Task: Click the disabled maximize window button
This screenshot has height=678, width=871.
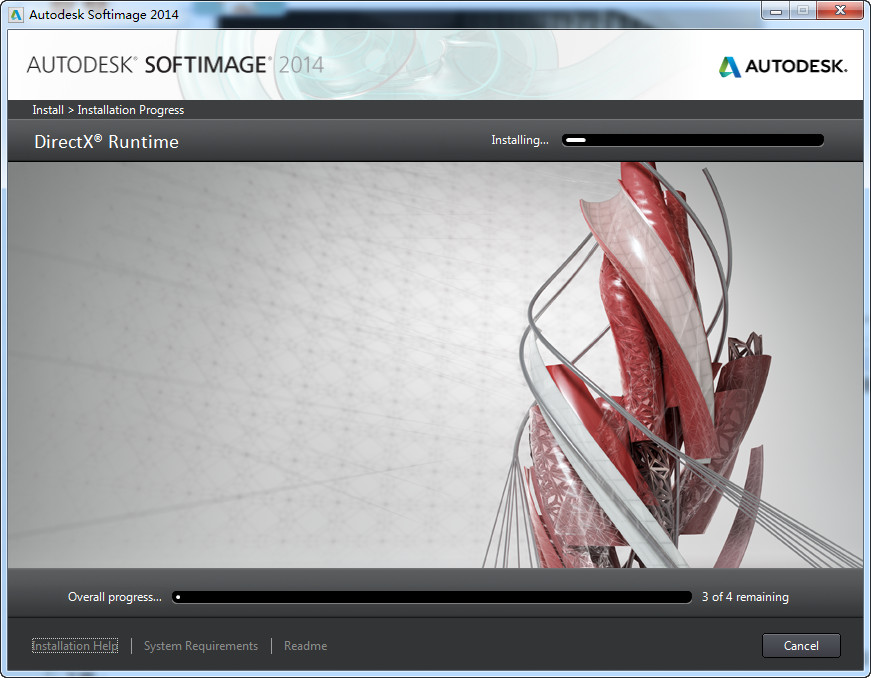Action: click(x=803, y=11)
